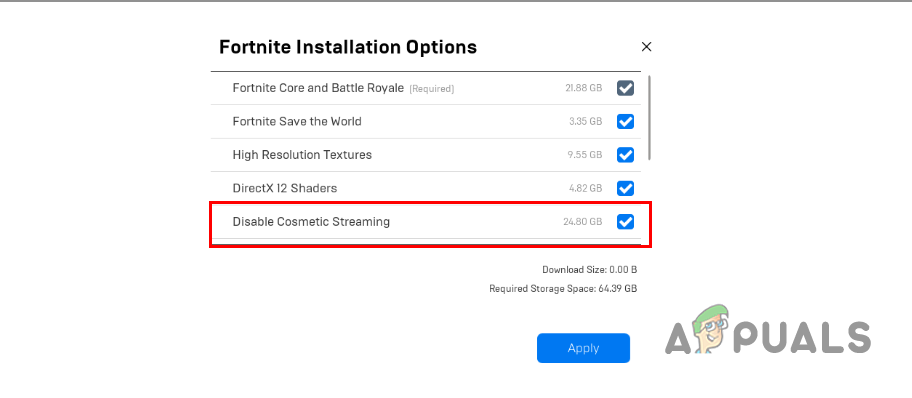Click the 4.82 GB size value
The height and width of the screenshot is (398, 912).
point(585,189)
